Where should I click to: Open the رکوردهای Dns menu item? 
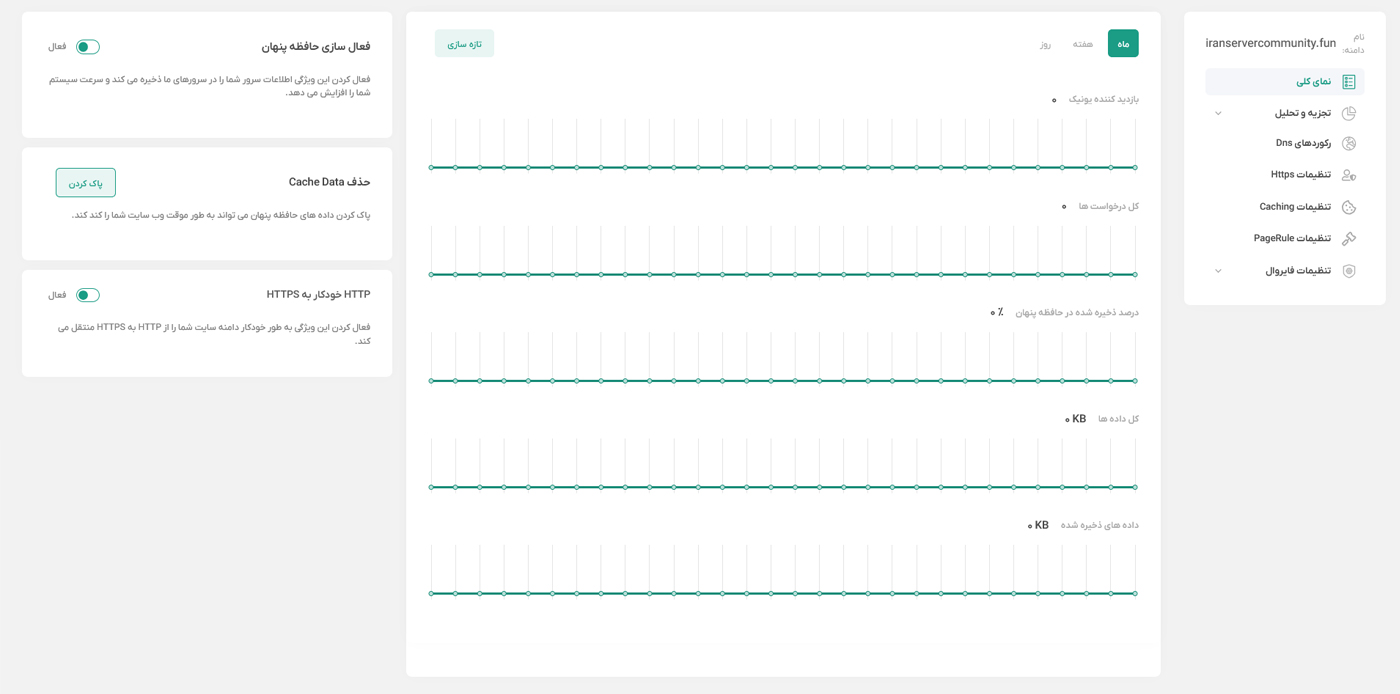1302,144
